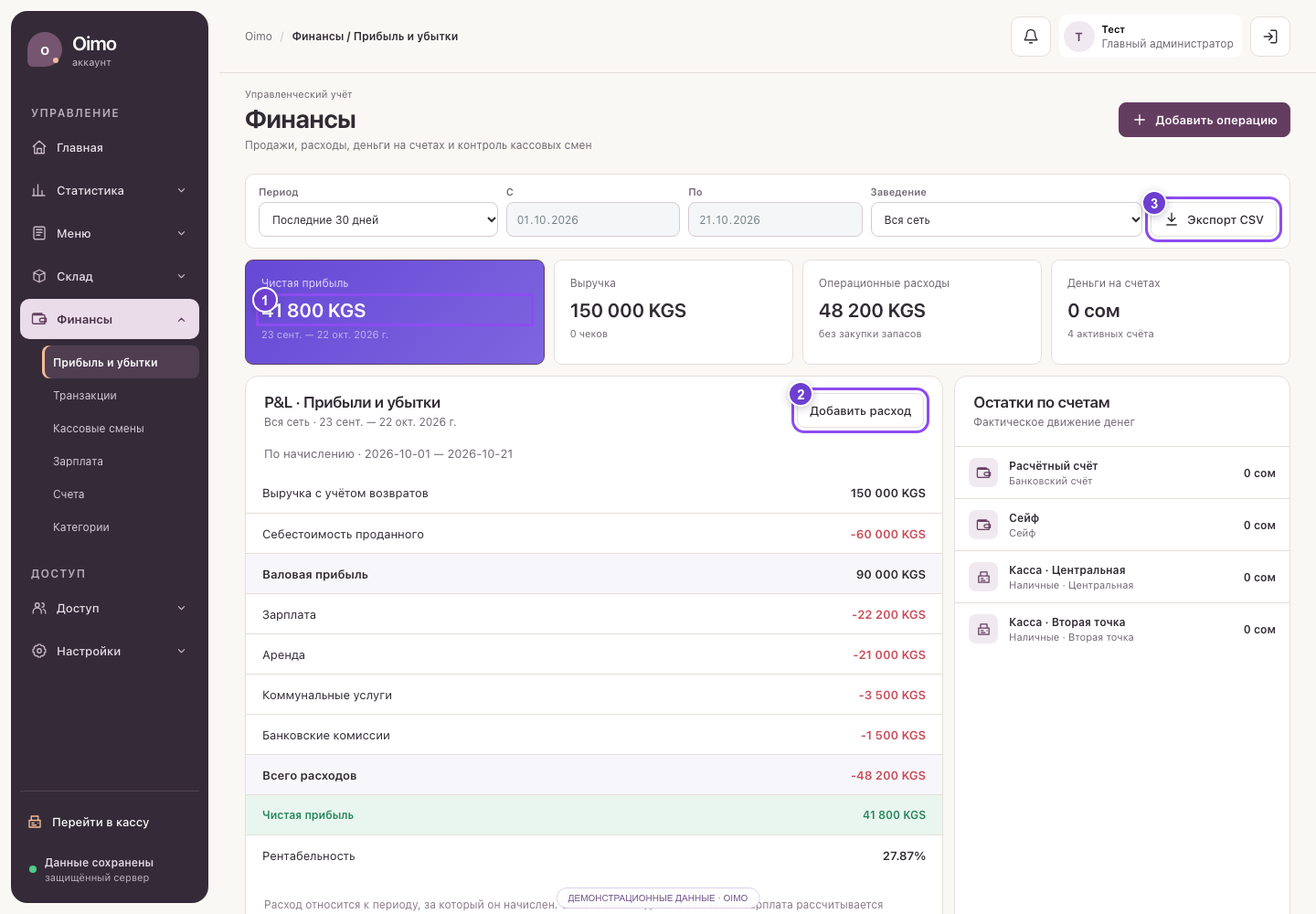1316x914 pixels.
Task: Click the По end date field
Action: click(x=775, y=219)
